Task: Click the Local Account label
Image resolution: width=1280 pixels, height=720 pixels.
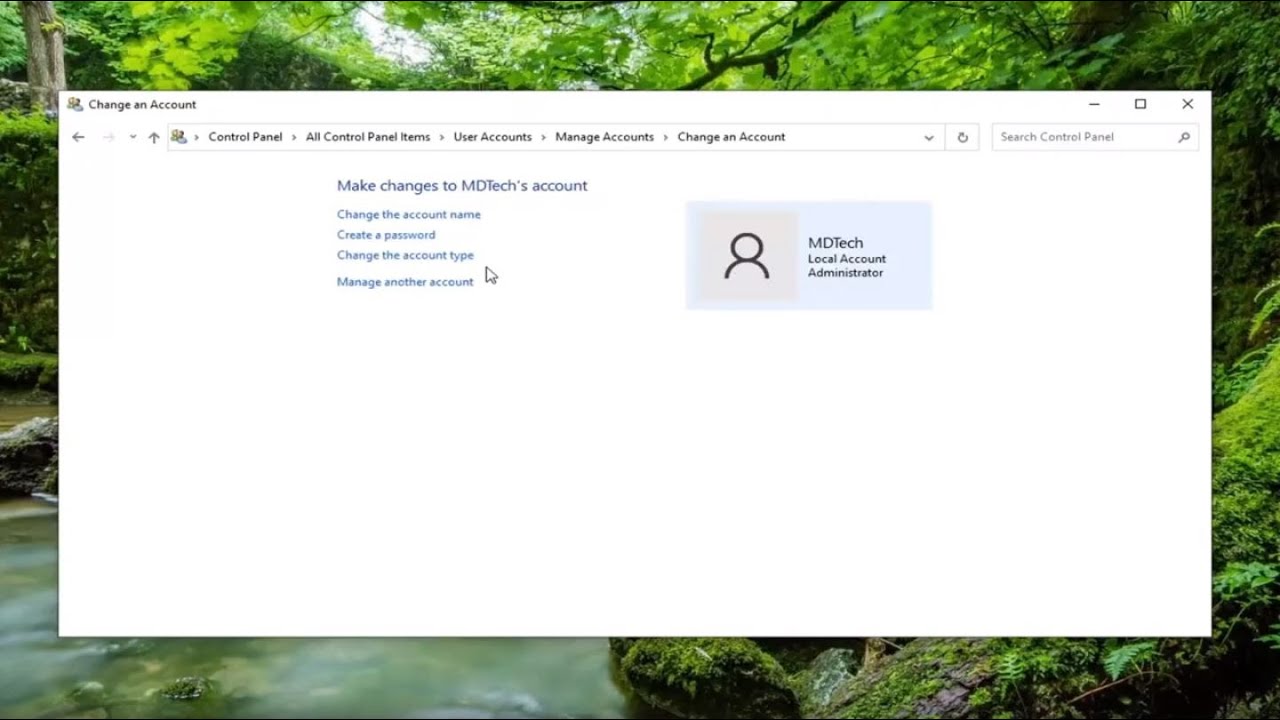Action: [x=847, y=259]
